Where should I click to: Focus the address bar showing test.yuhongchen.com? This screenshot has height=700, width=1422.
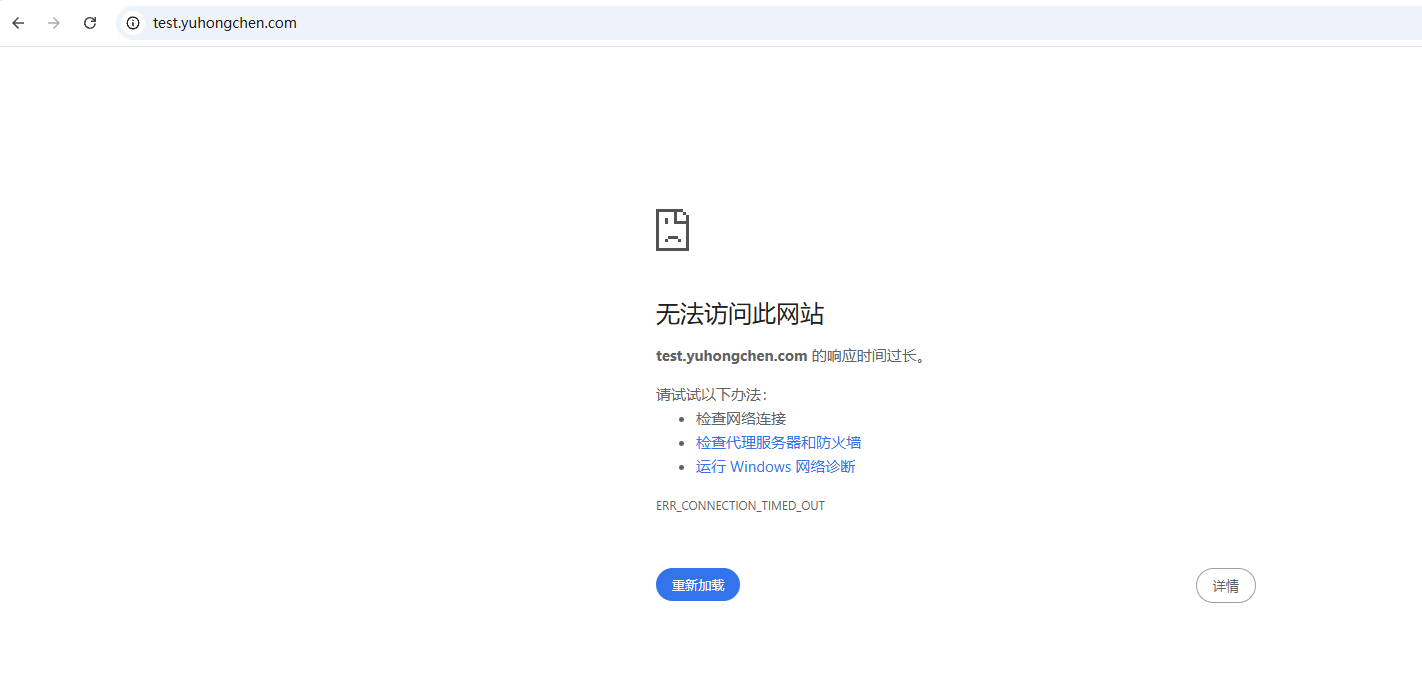click(768, 23)
